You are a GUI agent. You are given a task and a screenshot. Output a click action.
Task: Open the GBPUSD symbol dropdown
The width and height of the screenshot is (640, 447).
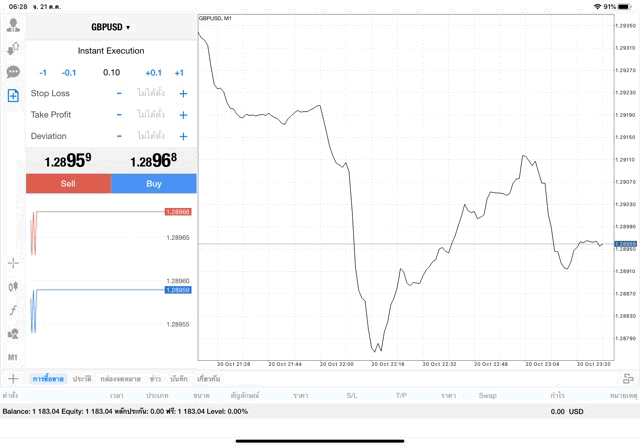[111, 27]
